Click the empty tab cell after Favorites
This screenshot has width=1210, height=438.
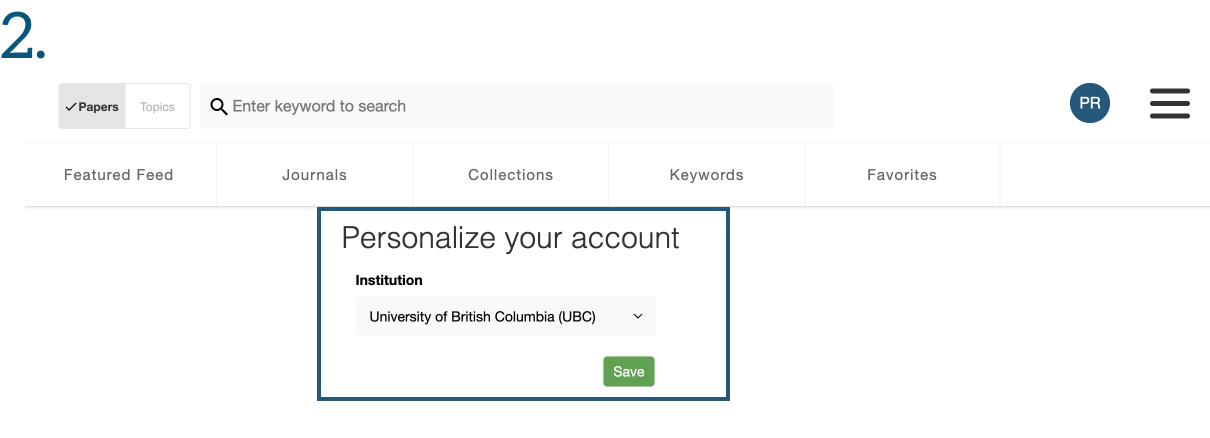click(1105, 175)
